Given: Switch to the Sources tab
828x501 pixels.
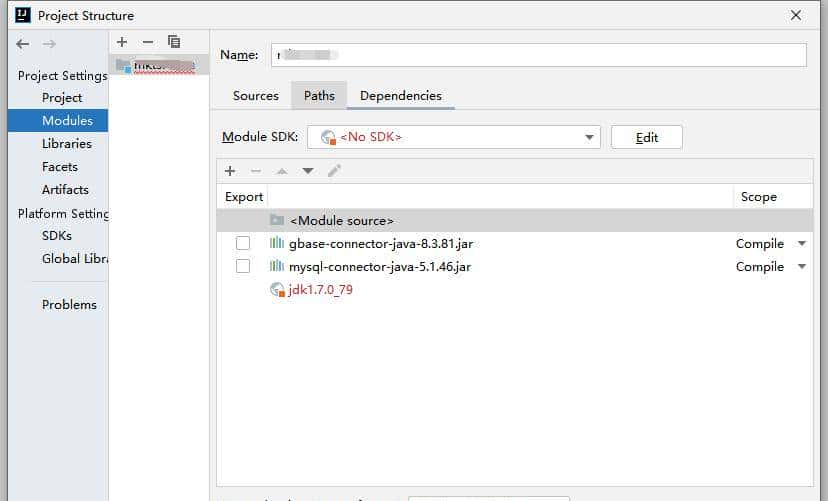Looking at the screenshot, I should click(x=256, y=96).
